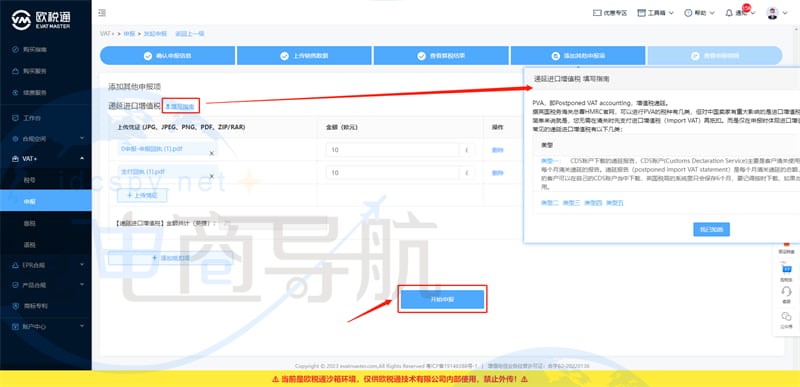Click the 欧税通 EVAT MASTER logo
Viewport: 800px width, 387px height.
point(42,20)
